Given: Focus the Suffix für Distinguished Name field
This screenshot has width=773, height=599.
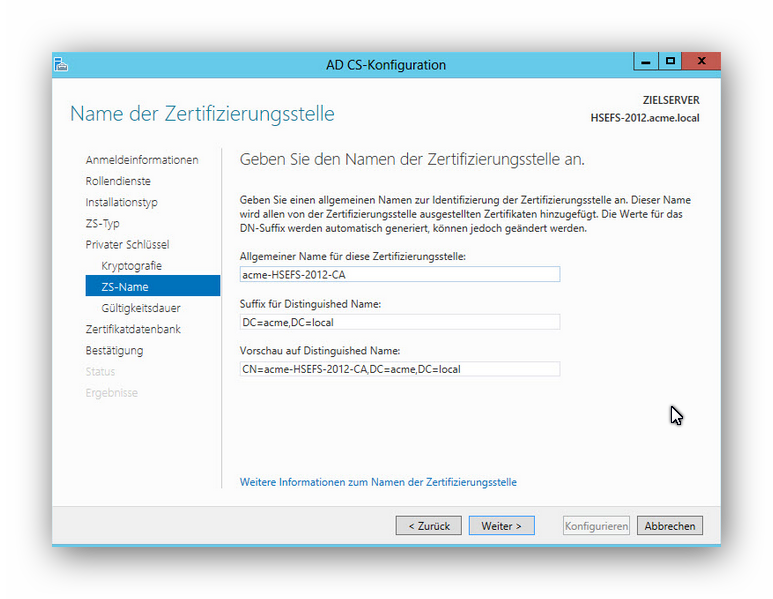Looking at the screenshot, I should pyautogui.click(x=399, y=321).
